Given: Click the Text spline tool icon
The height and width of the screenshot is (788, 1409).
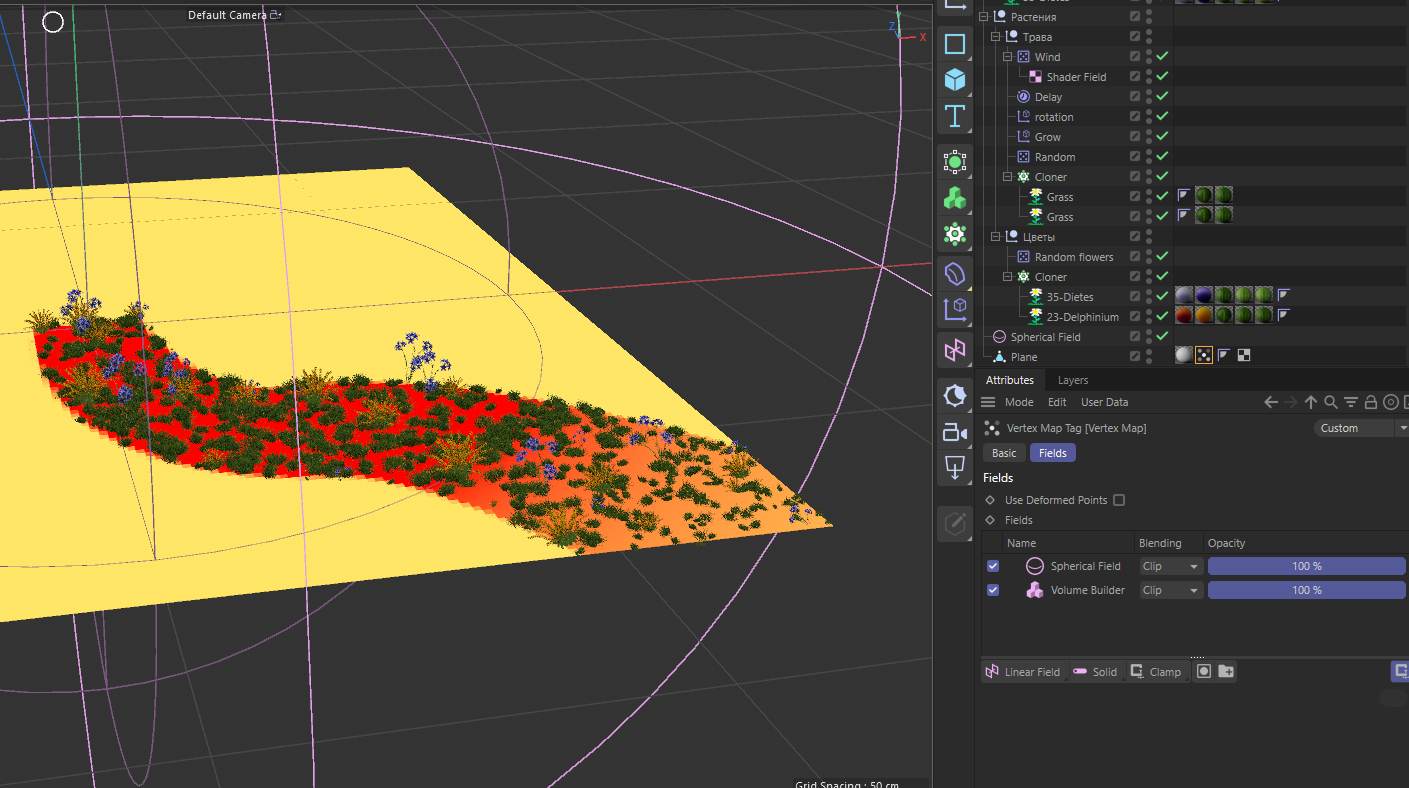Looking at the screenshot, I should click(955, 116).
